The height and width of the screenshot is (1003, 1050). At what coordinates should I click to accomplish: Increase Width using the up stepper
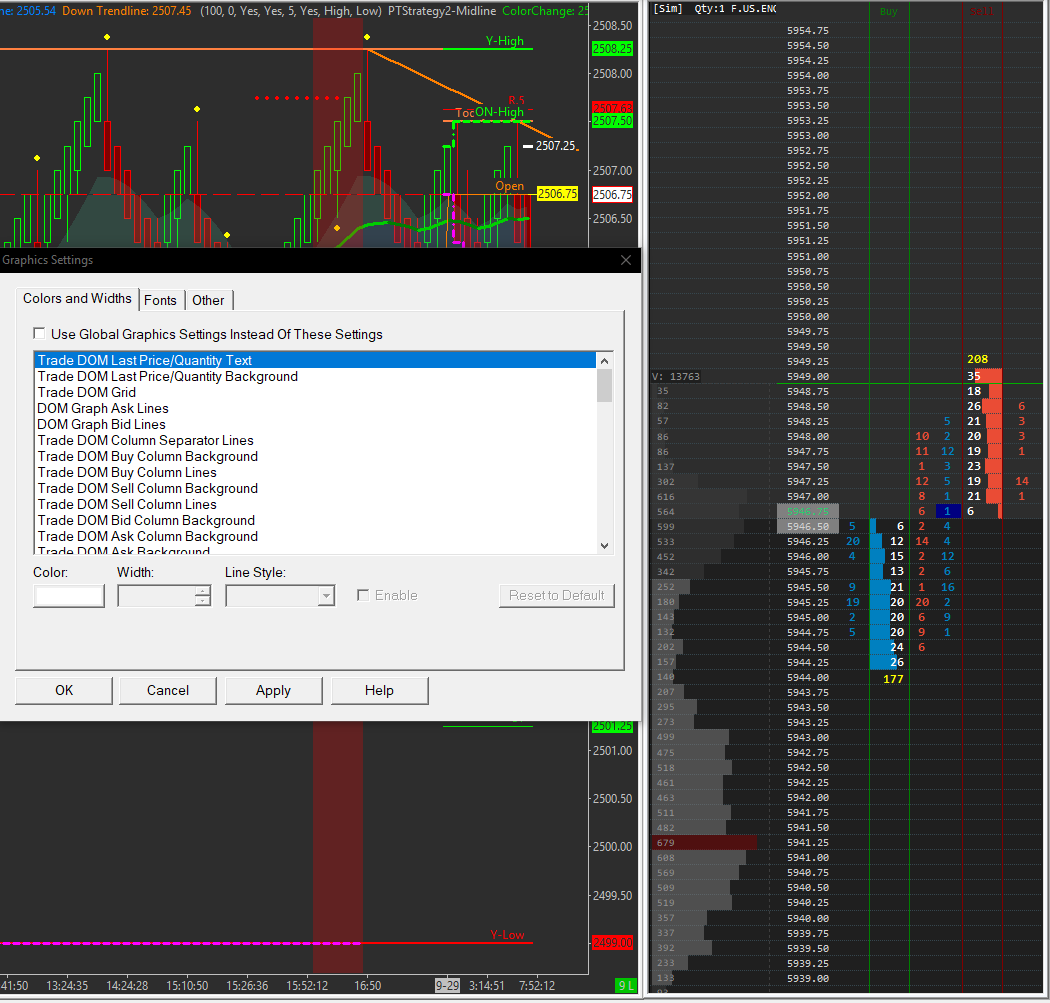pos(203,591)
